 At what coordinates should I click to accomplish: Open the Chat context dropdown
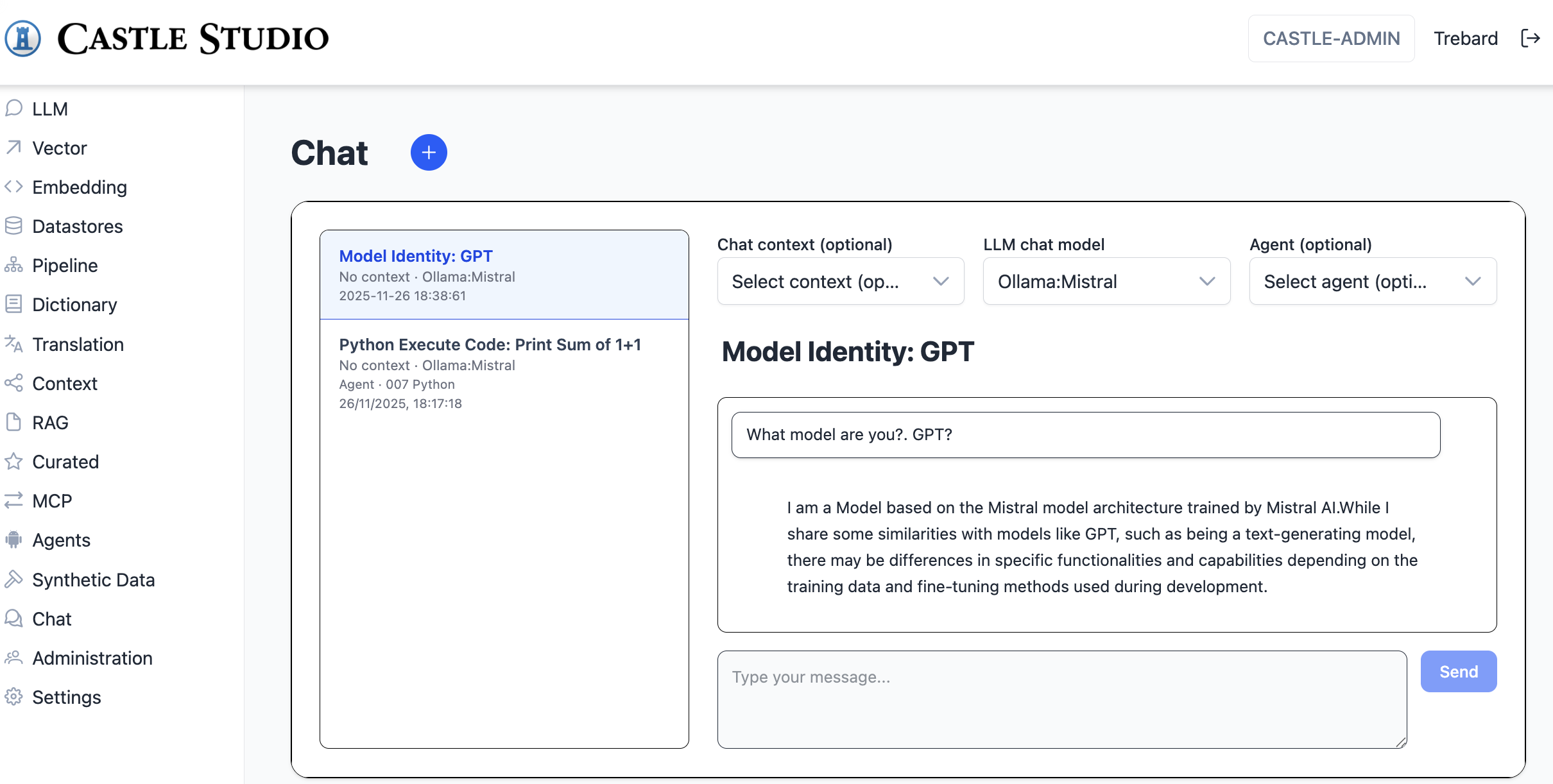tap(840, 282)
